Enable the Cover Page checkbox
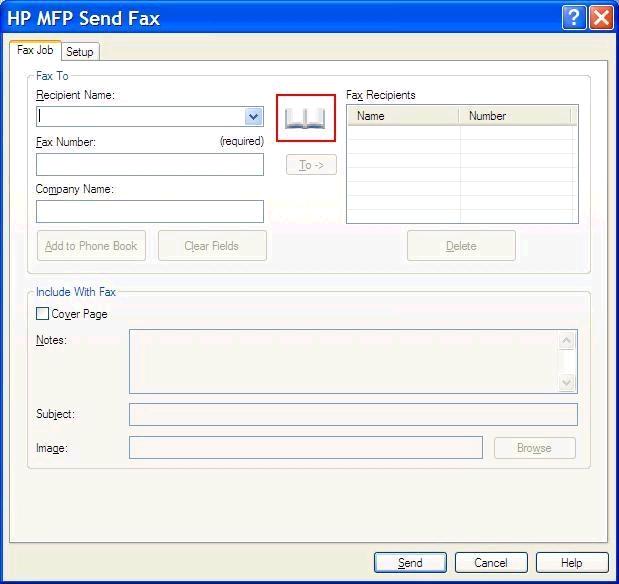The height and width of the screenshot is (584, 619). [42, 314]
